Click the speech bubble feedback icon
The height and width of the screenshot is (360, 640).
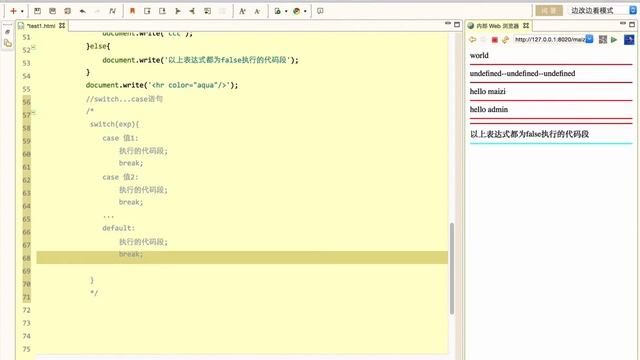pyautogui.click(x=320, y=11)
